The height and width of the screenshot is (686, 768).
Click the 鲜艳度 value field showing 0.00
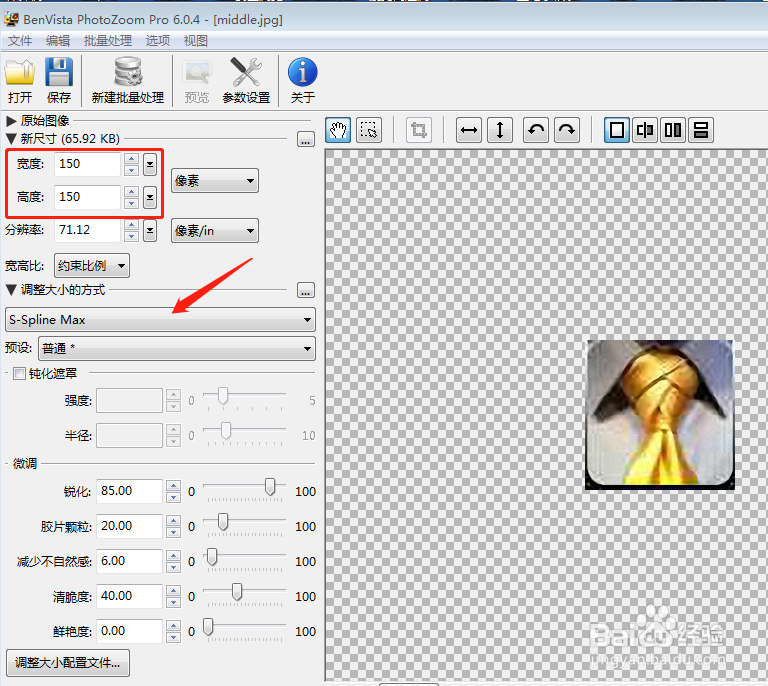tap(129, 631)
